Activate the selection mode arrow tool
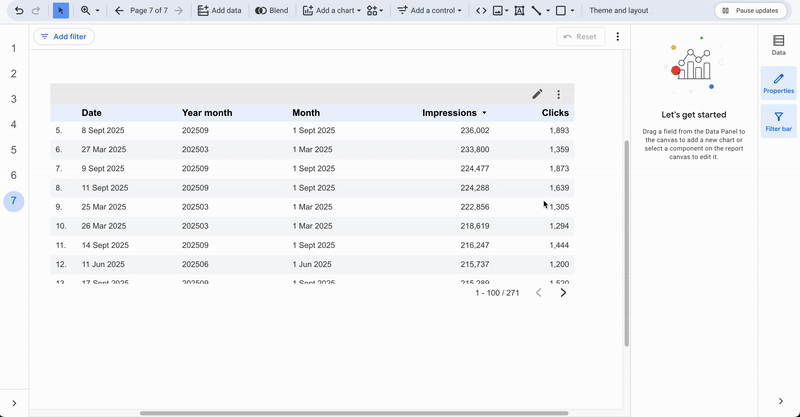Image resolution: width=800 pixels, height=417 pixels. (x=61, y=10)
